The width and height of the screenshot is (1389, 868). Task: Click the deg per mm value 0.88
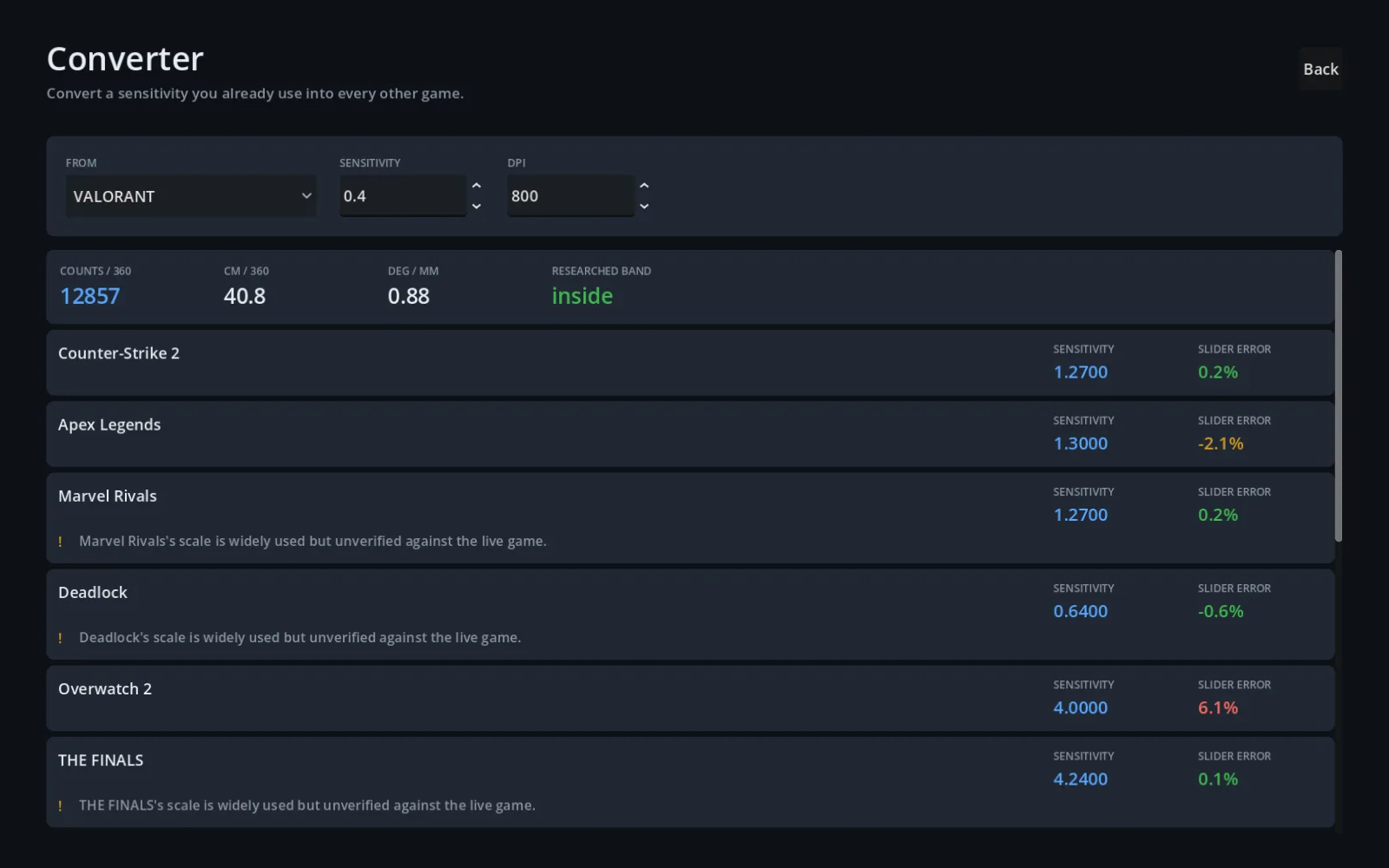coord(409,296)
